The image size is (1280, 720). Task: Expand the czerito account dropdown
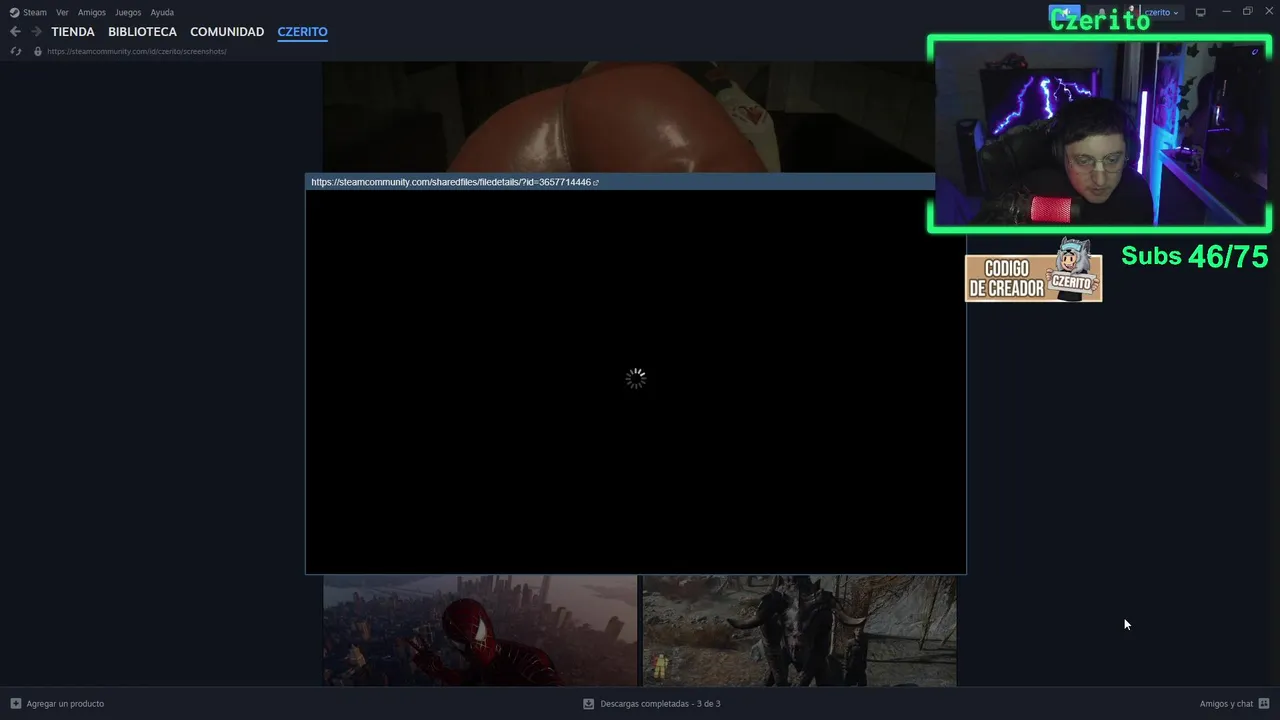[x=1161, y=12]
